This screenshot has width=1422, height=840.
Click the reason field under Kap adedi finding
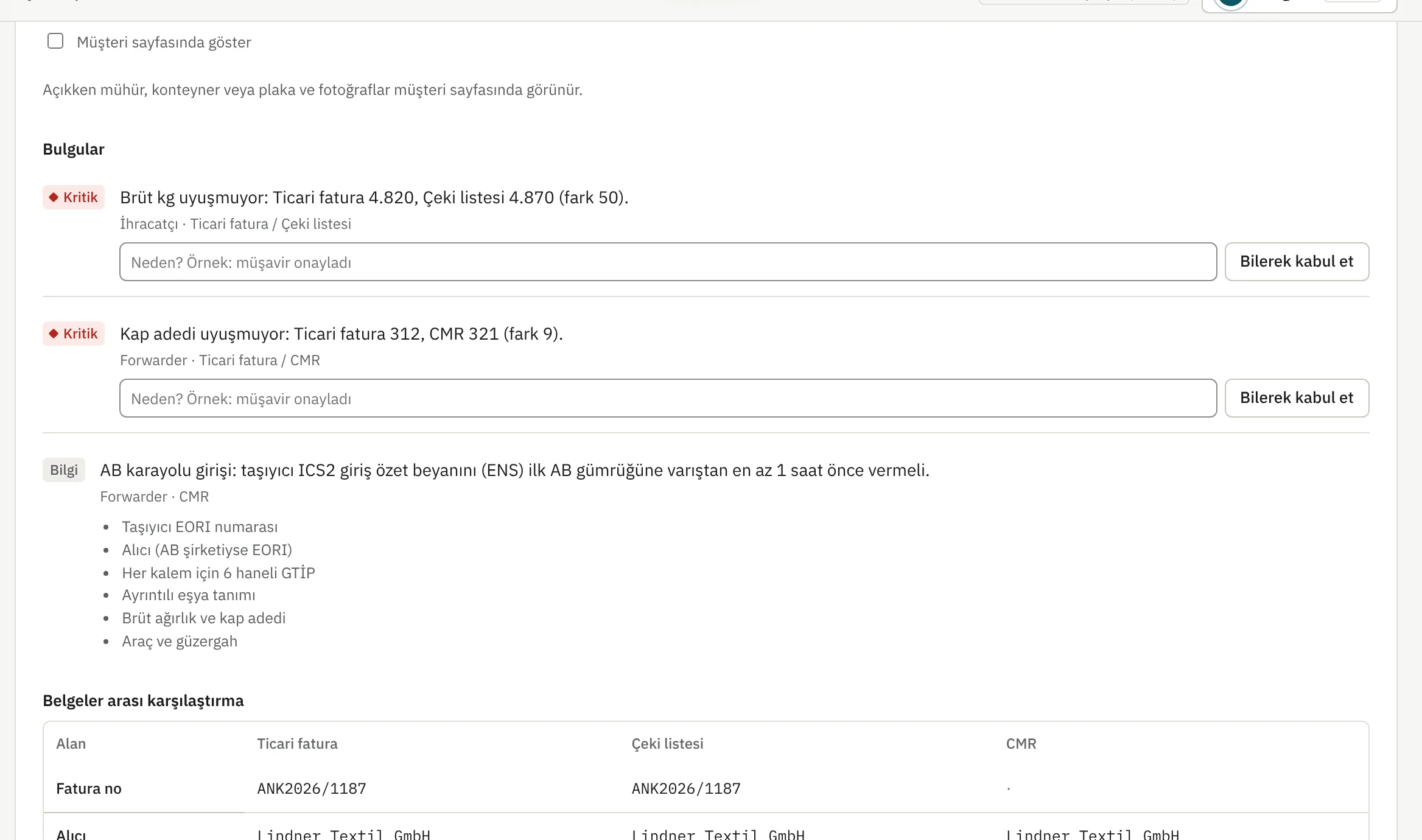(x=668, y=398)
